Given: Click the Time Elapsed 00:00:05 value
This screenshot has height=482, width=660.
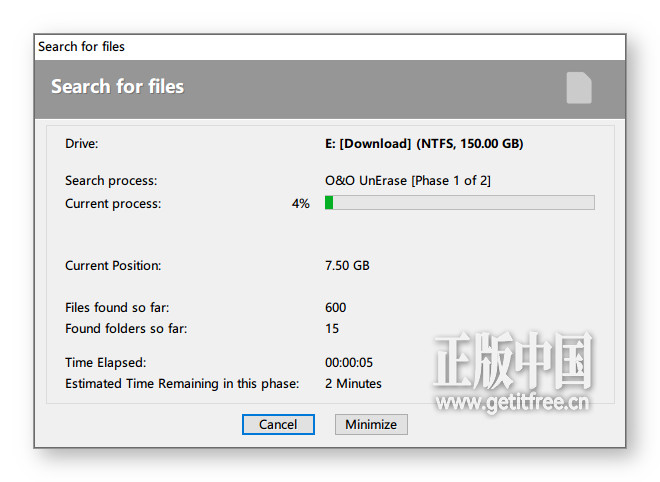Looking at the screenshot, I should click(x=349, y=362).
